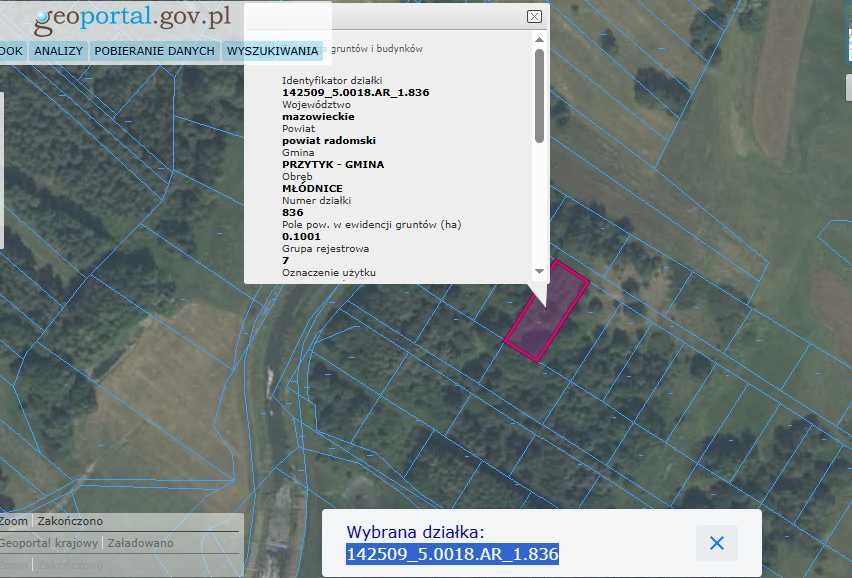Click the scroll down arrow in the popup
Screen dimensions: 852x578
click(x=539, y=271)
